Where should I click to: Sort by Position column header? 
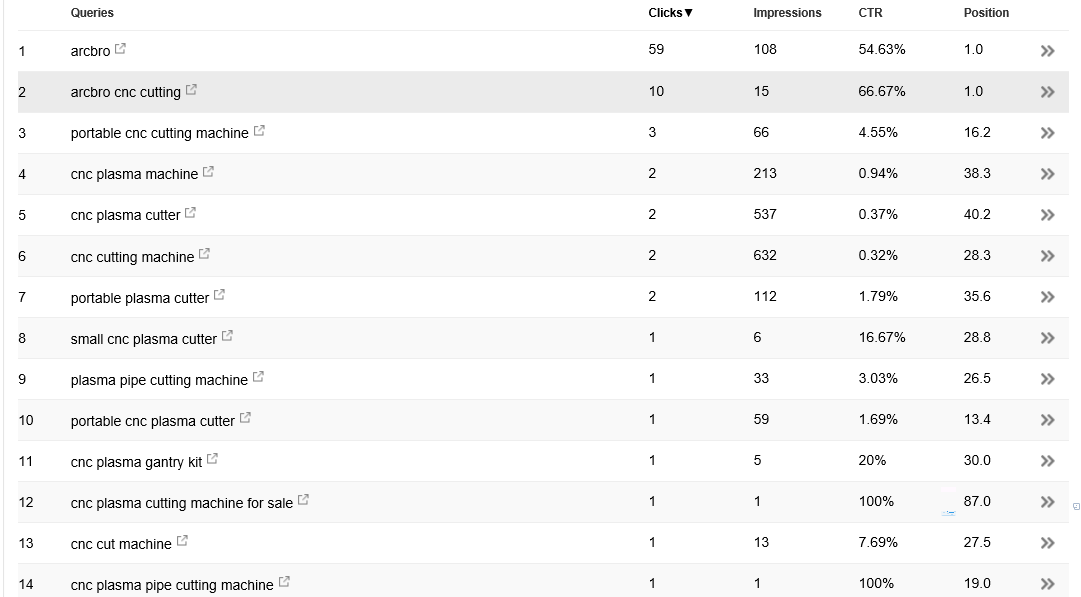(x=986, y=12)
